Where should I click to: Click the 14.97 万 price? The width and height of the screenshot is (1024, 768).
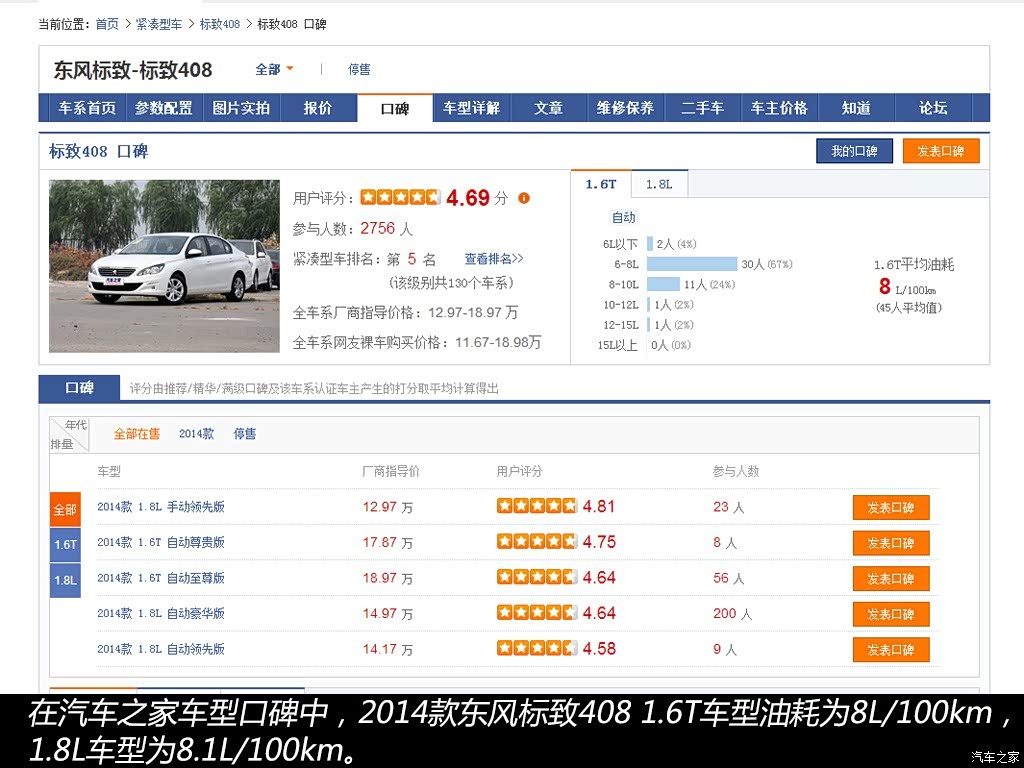[388, 613]
